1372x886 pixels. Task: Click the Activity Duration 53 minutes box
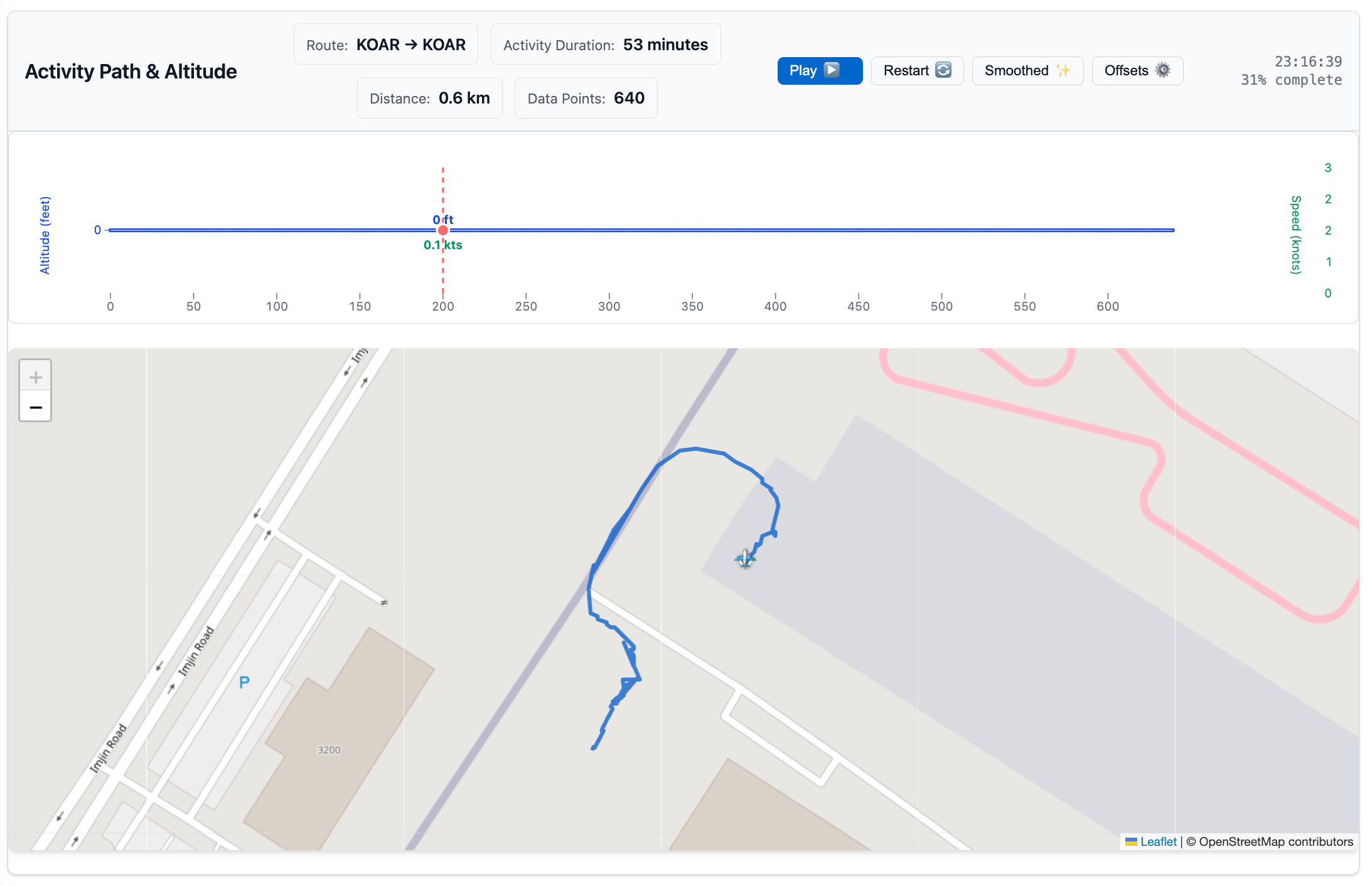coord(605,45)
